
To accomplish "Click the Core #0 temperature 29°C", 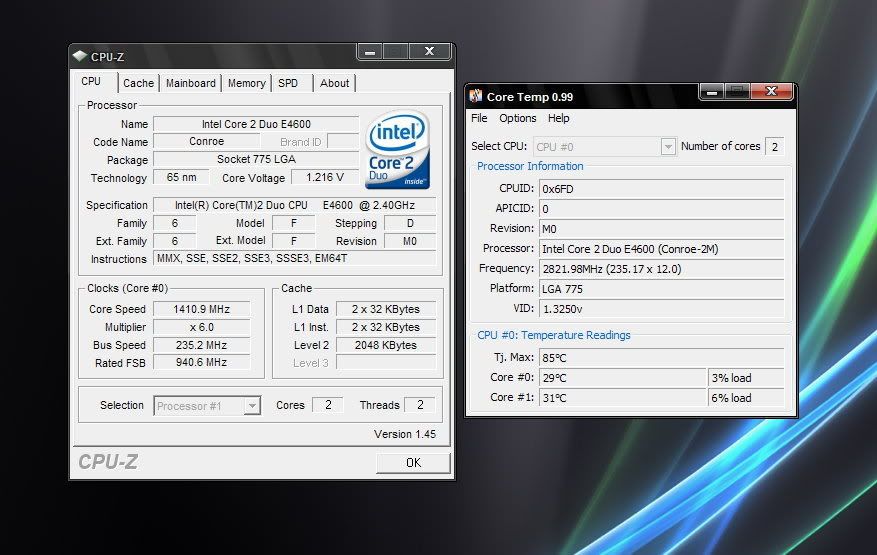I will click(623, 378).
